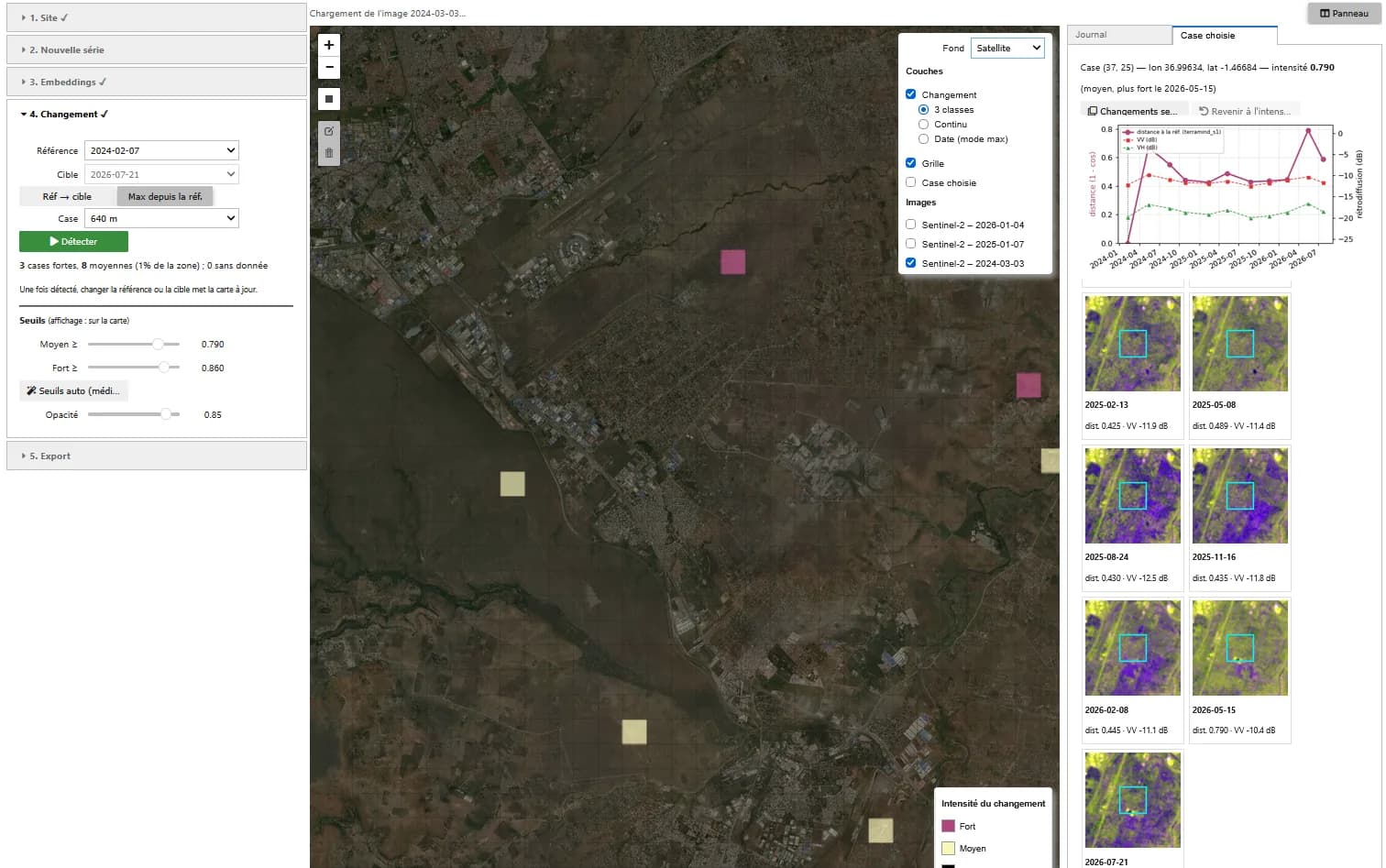Screen dimensions: 1386x868
Task: Open the Case size dropdown showing 640 m
Action: 161,218
